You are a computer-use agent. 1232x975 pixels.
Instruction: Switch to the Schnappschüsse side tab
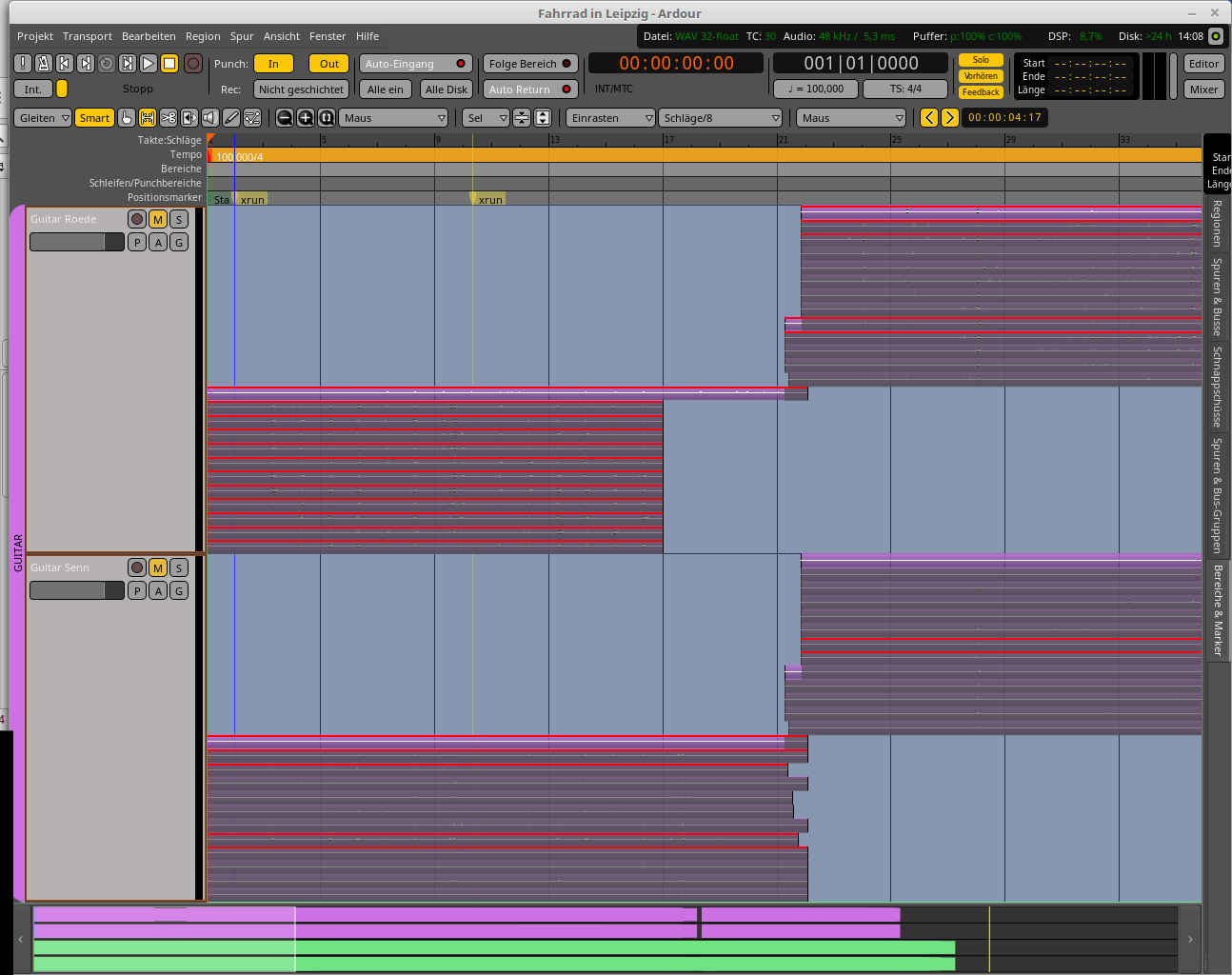pyautogui.click(x=1217, y=386)
